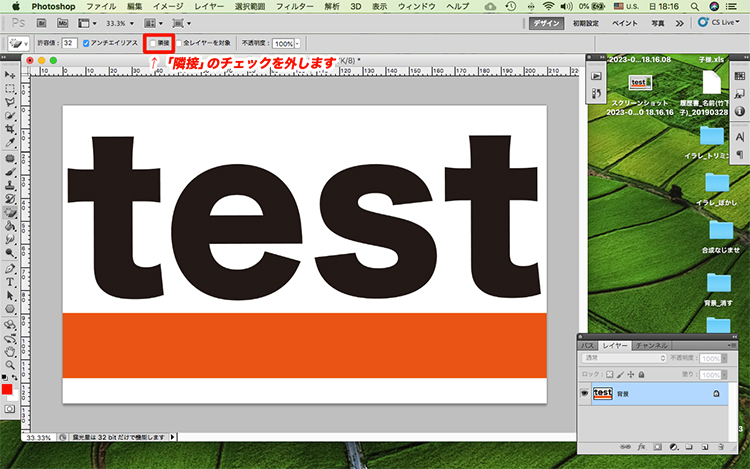Switch to the チャンネル tab
This screenshot has width=750, height=469.
[652, 344]
